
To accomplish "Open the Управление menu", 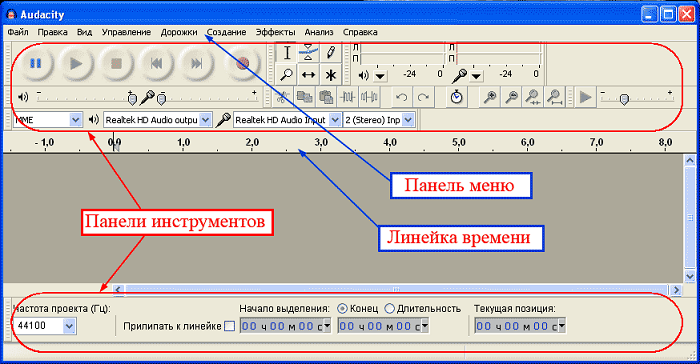I will 126,32.
